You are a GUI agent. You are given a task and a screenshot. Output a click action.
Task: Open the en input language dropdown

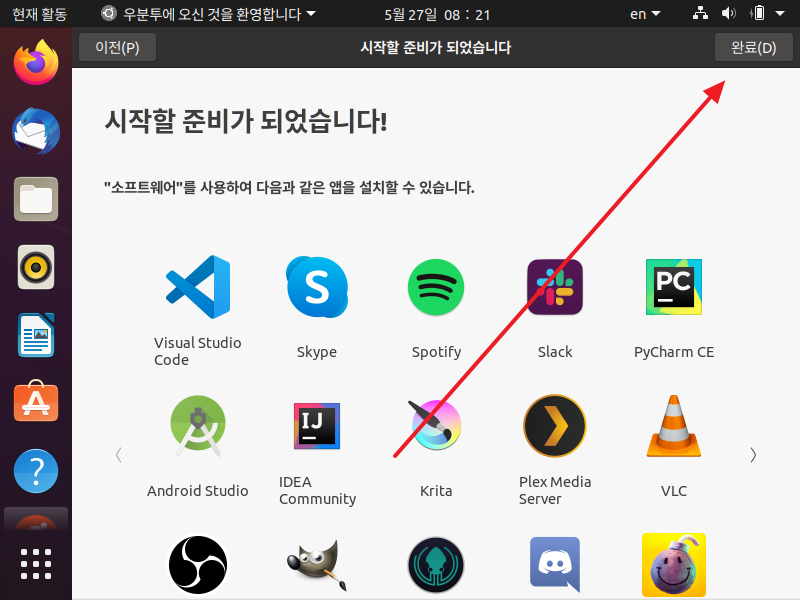pyautogui.click(x=645, y=14)
